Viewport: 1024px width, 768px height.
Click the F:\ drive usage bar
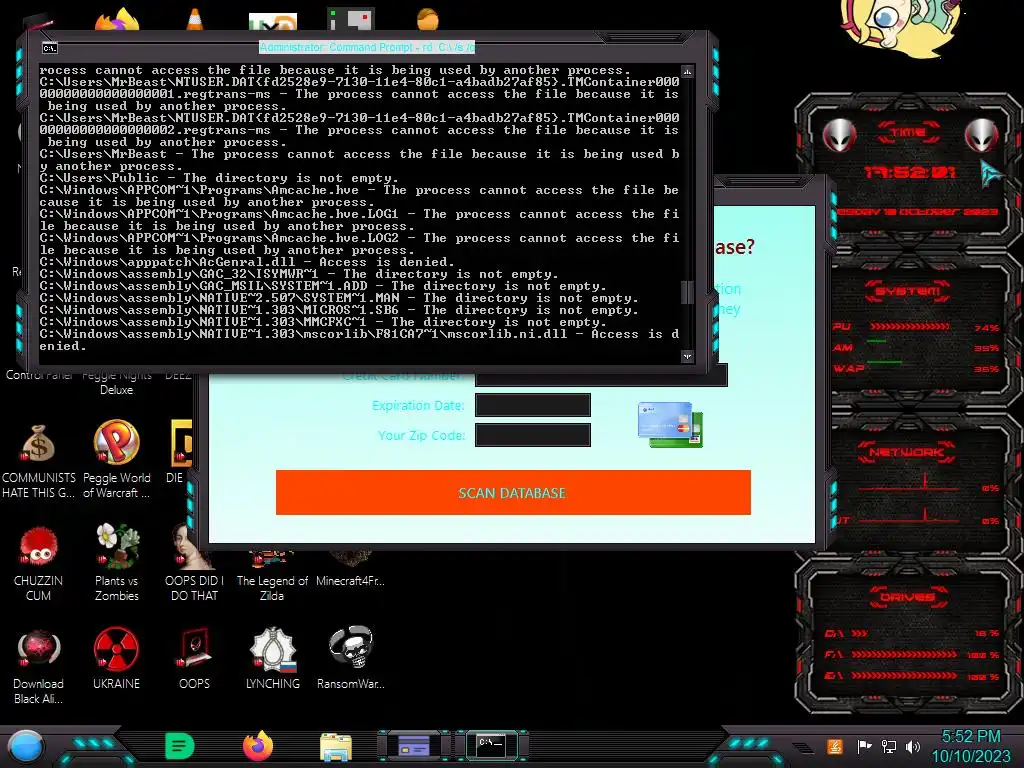904,654
